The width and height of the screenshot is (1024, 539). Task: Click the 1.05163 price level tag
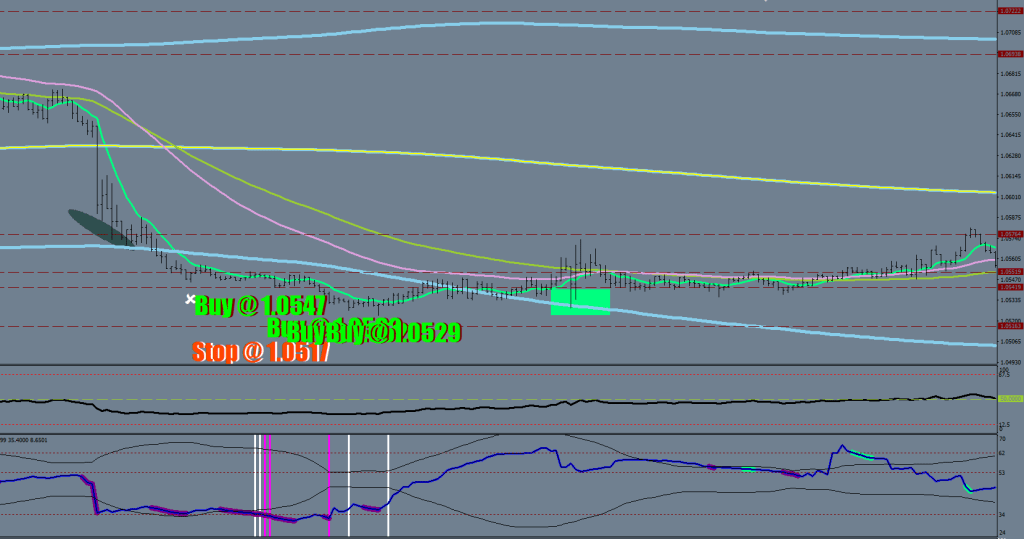coord(1011,325)
